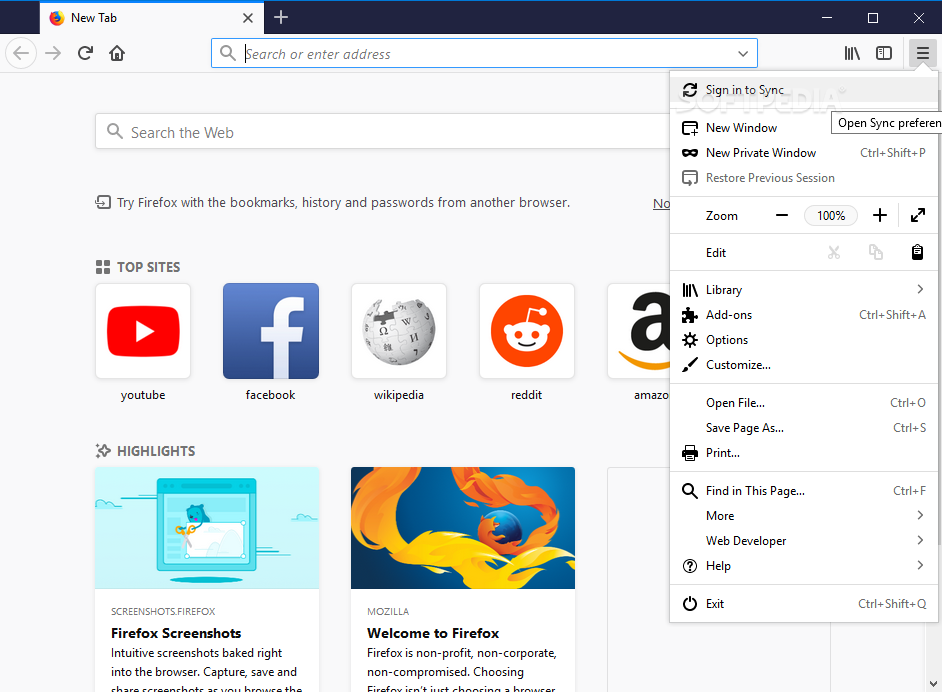
Task: Open the Facebook top site tile
Action: (x=271, y=331)
